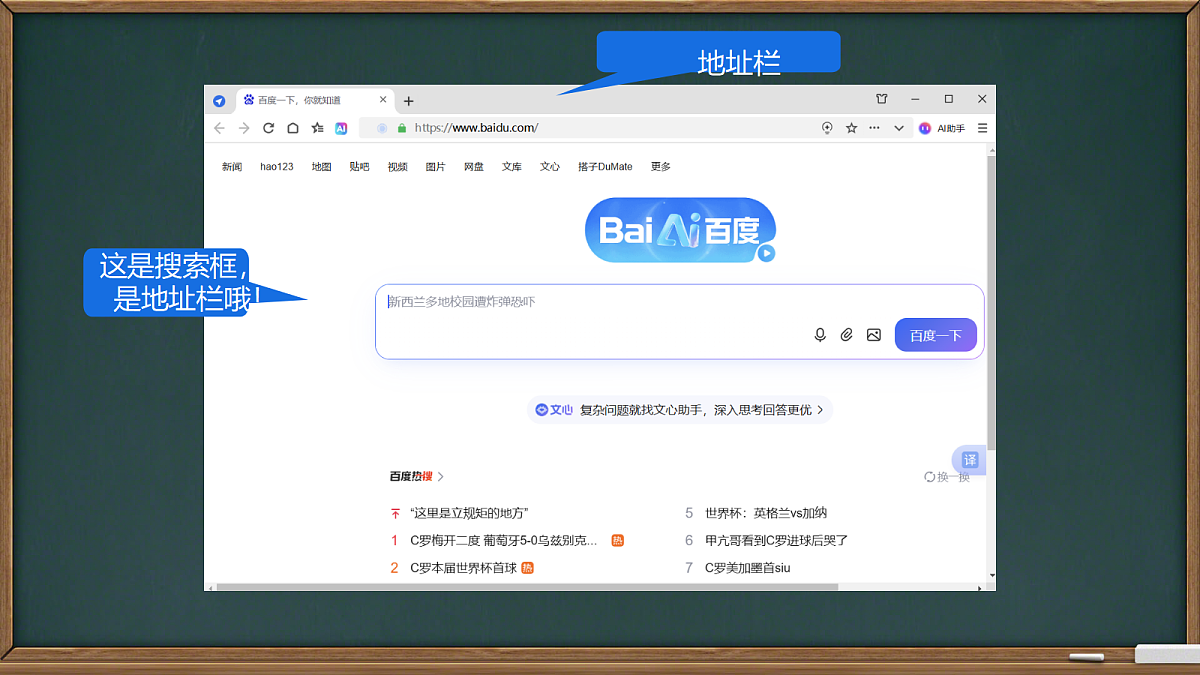Viewport: 1200px width, 675px height.
Task: Open the three-dots more options icon
Action: tap(875, 128)
